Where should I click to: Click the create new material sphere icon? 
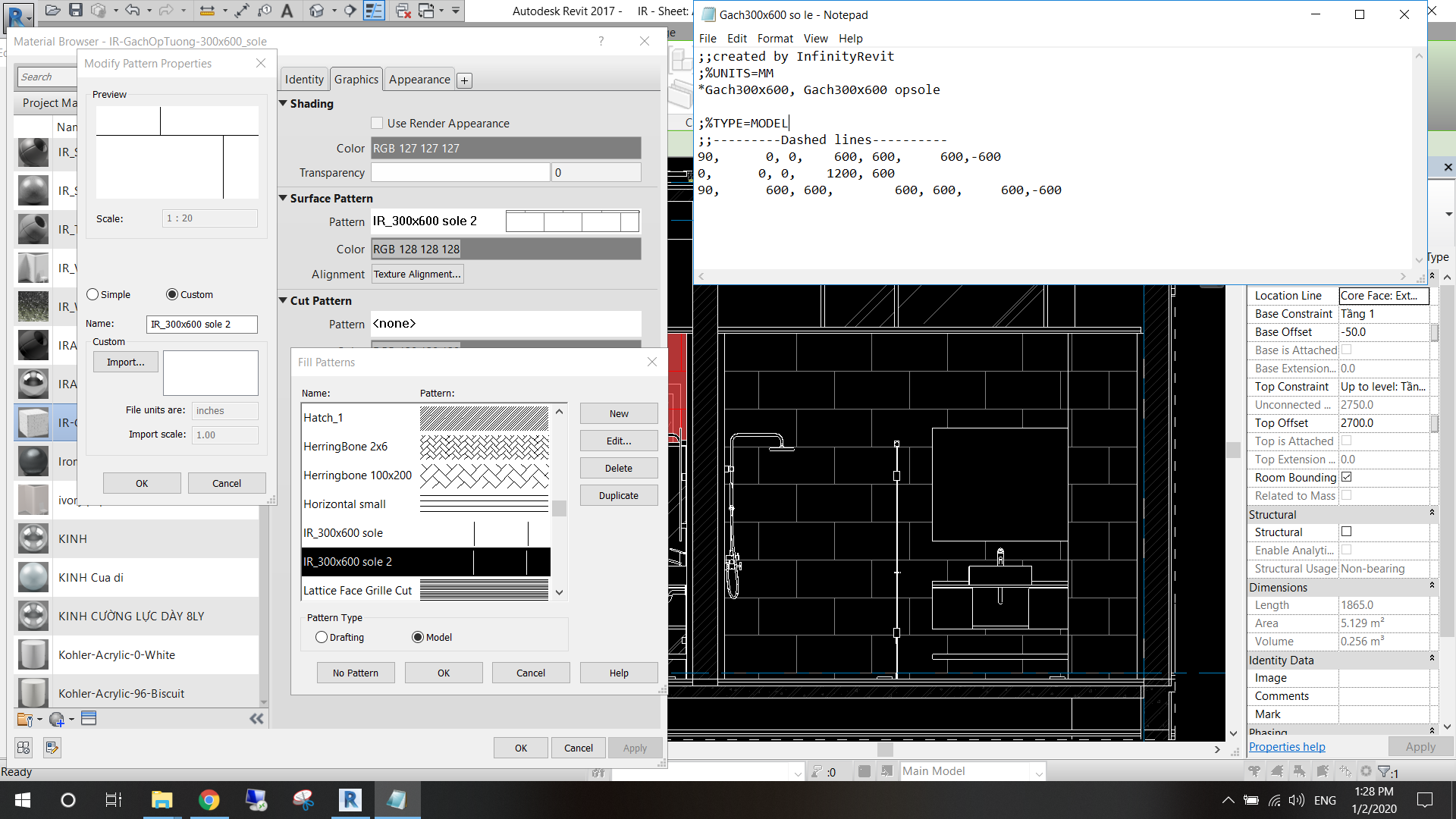tap(57, 719)
